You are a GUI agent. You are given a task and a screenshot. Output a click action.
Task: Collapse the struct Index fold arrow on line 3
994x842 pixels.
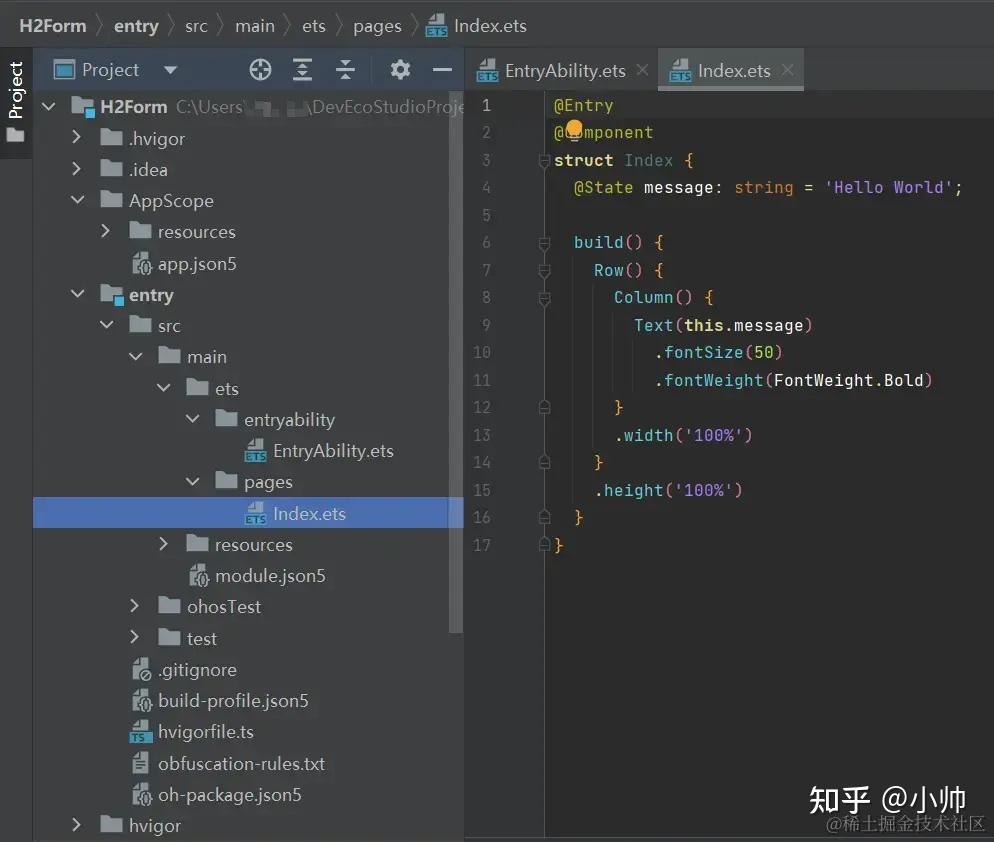[x=543, y=160]
